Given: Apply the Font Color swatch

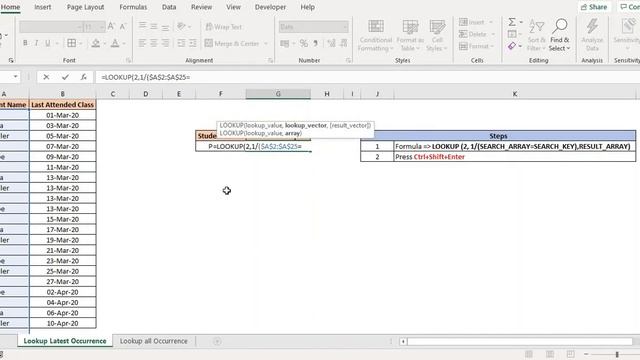Looking at the screenshot, I should tap(115, 43).
